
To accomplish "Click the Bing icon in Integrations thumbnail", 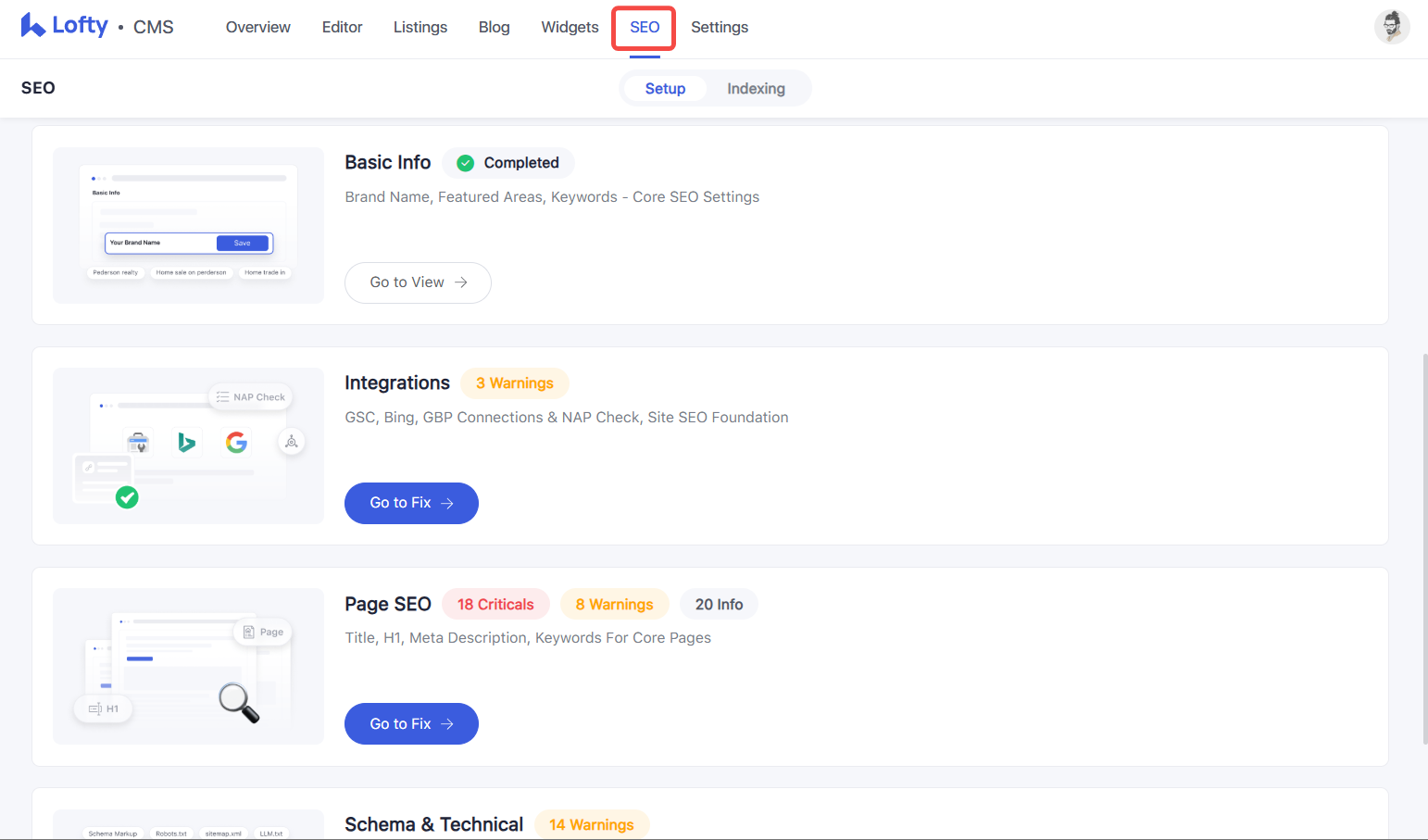I will pos(187,442).
